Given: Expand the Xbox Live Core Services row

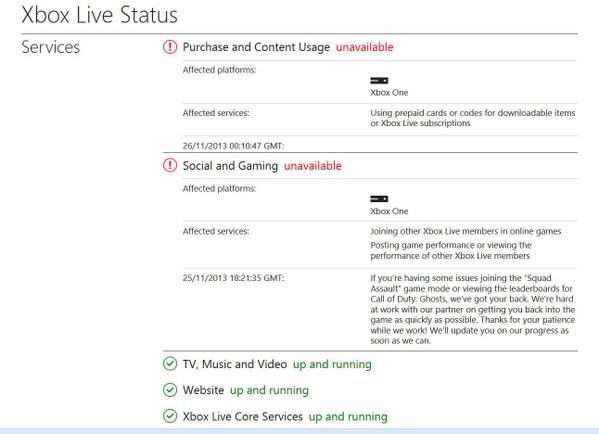Looking at the screenshot, I should (x=243, y=416).
